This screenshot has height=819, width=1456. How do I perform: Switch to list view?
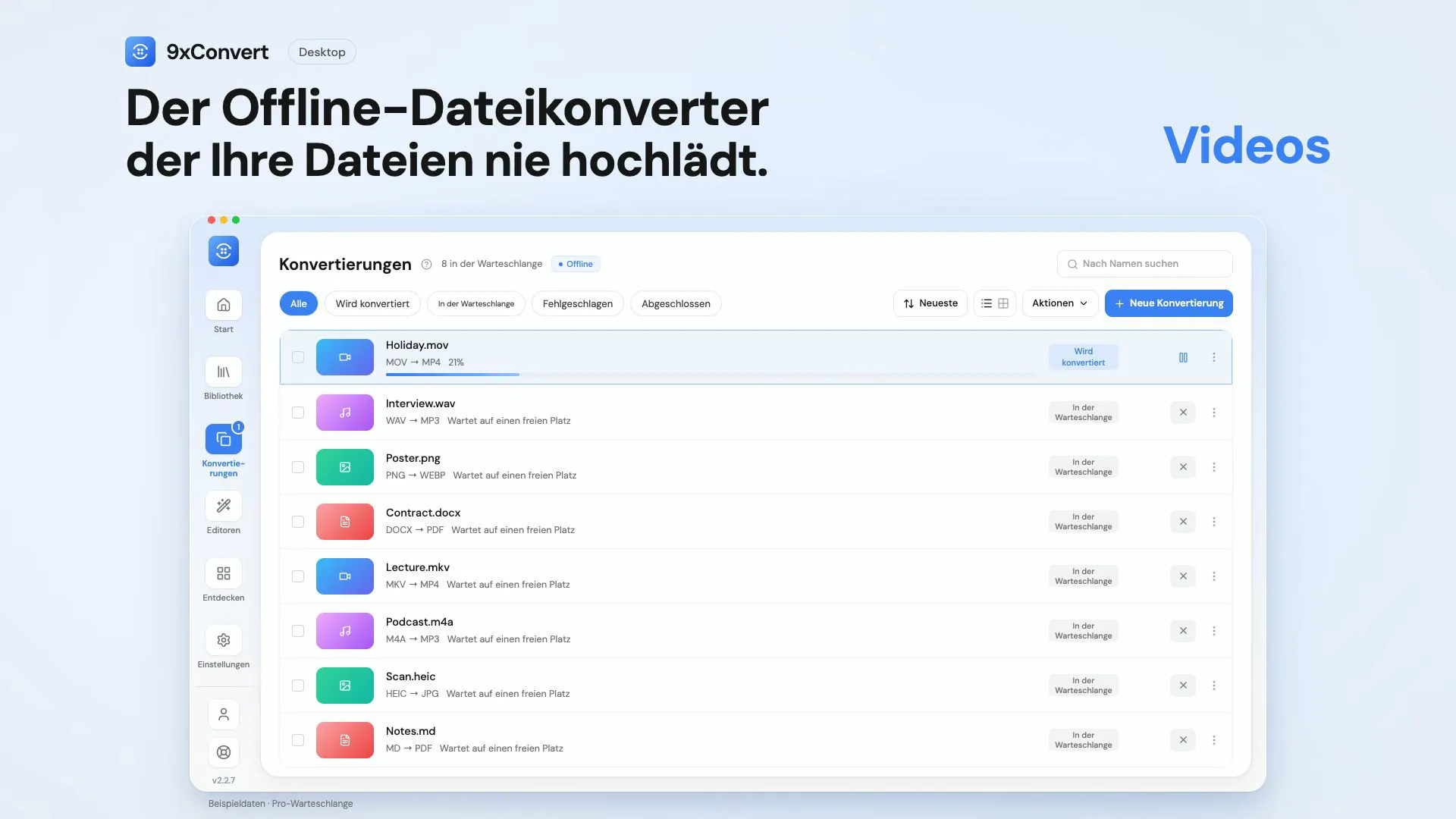click(x=986, y=303)
